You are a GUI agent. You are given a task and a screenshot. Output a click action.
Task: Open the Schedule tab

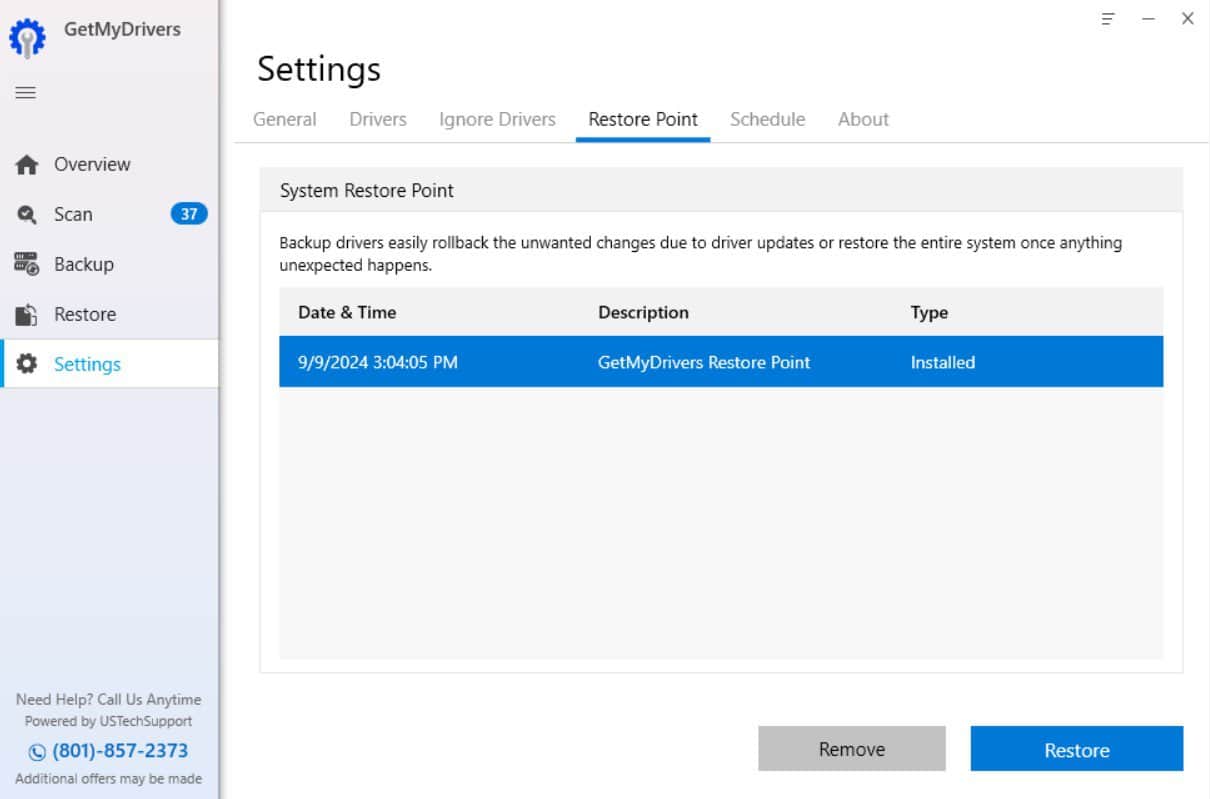pyautogui.click(x=768, y=119)
